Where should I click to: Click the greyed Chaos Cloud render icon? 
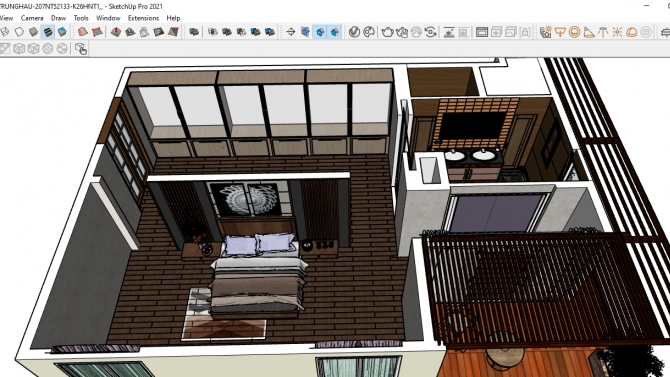(416, 32)
